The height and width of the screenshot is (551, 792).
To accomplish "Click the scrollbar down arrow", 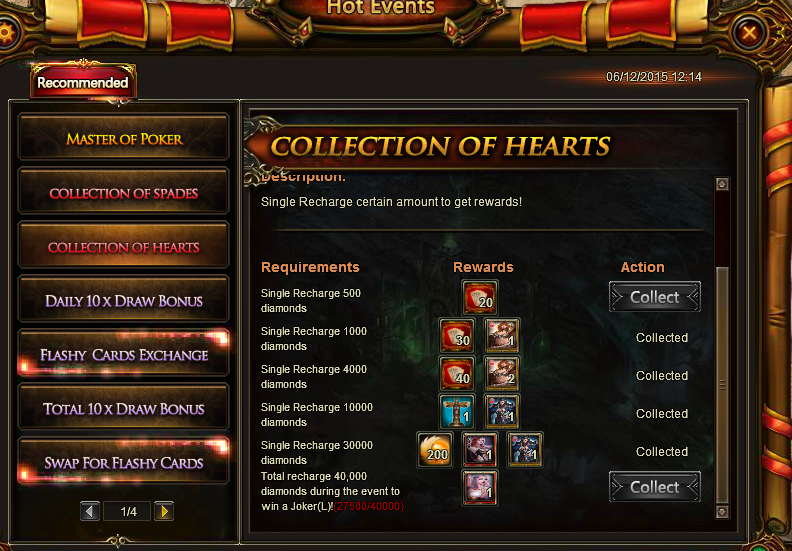I will pos(722,511).
